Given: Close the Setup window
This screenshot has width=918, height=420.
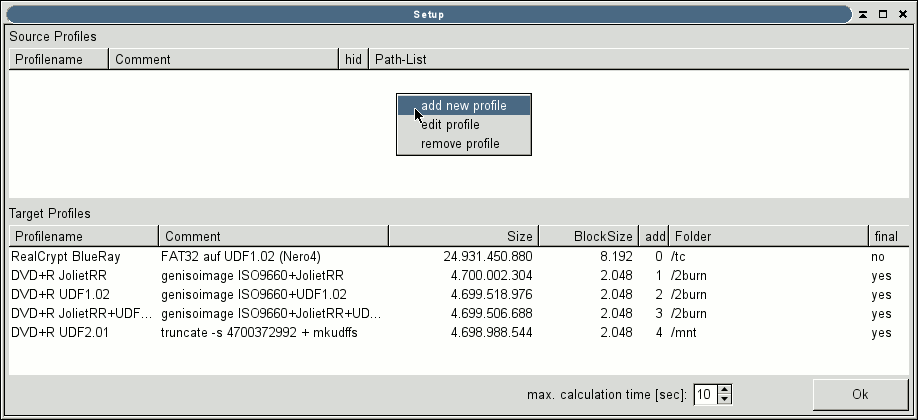Looking at the screenshot, I should (902, 14).
